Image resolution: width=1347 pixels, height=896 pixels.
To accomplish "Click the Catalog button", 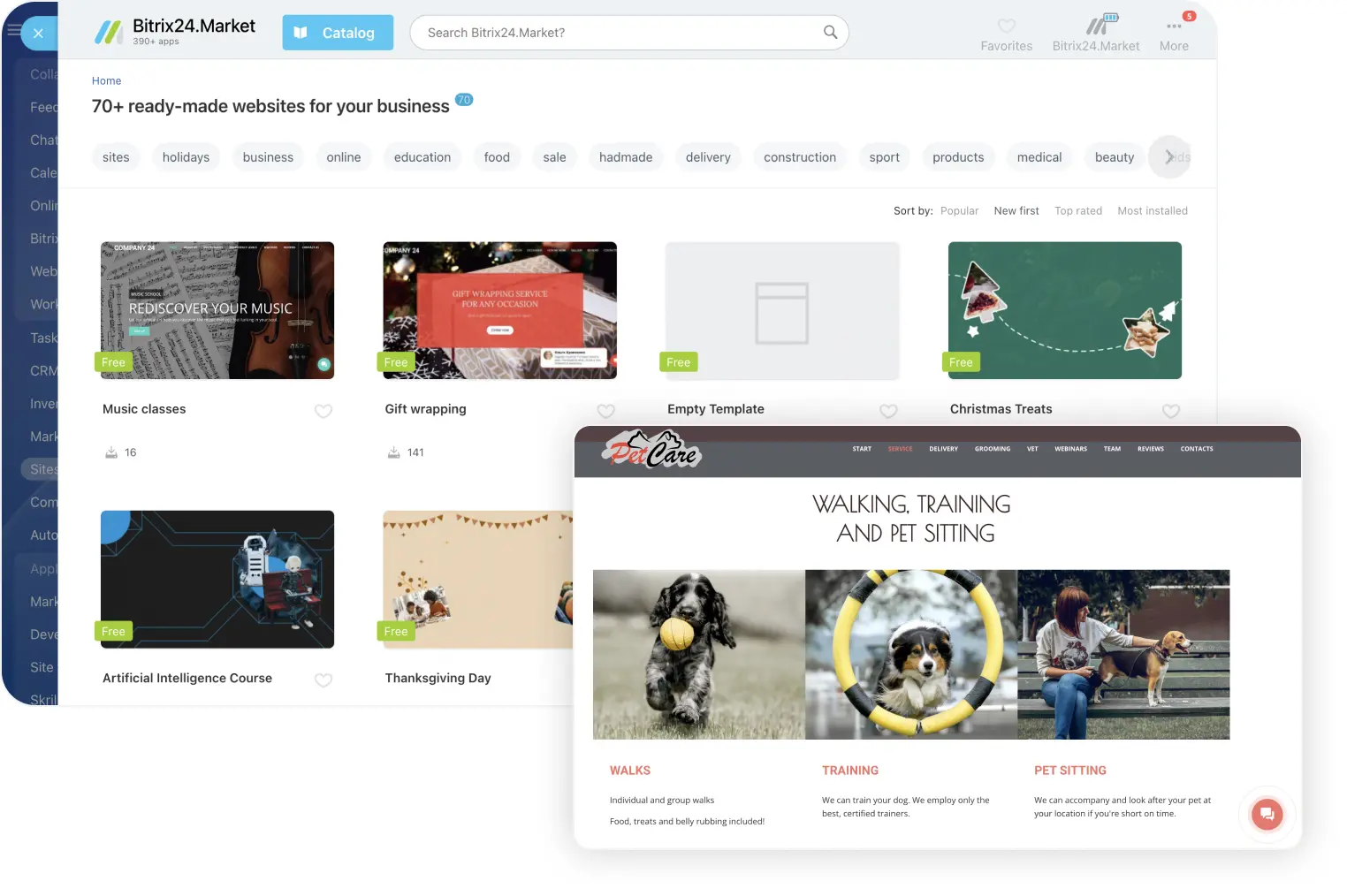I will tap(338, 33).
